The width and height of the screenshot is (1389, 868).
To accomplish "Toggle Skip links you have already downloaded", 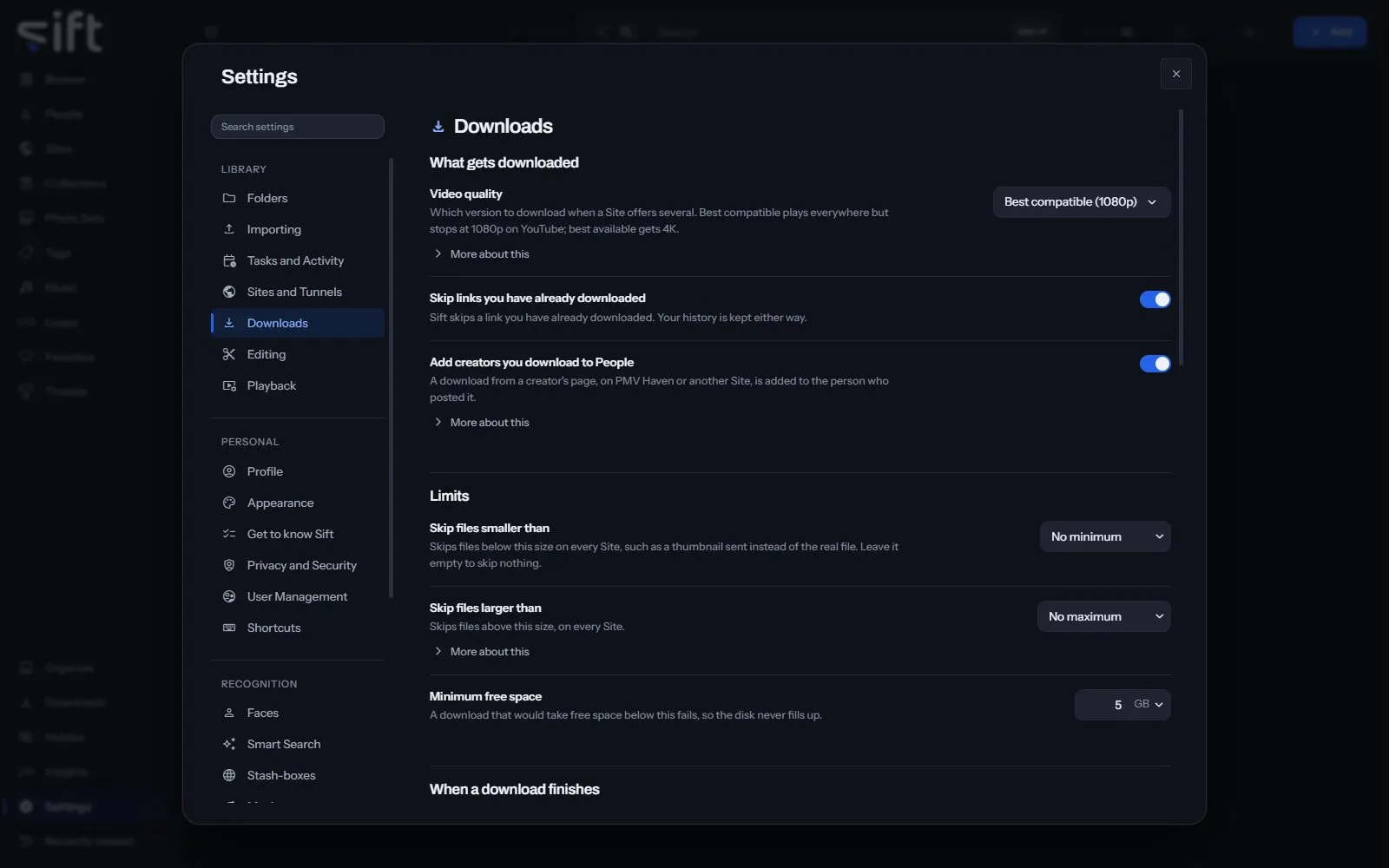I will 1155,299.
